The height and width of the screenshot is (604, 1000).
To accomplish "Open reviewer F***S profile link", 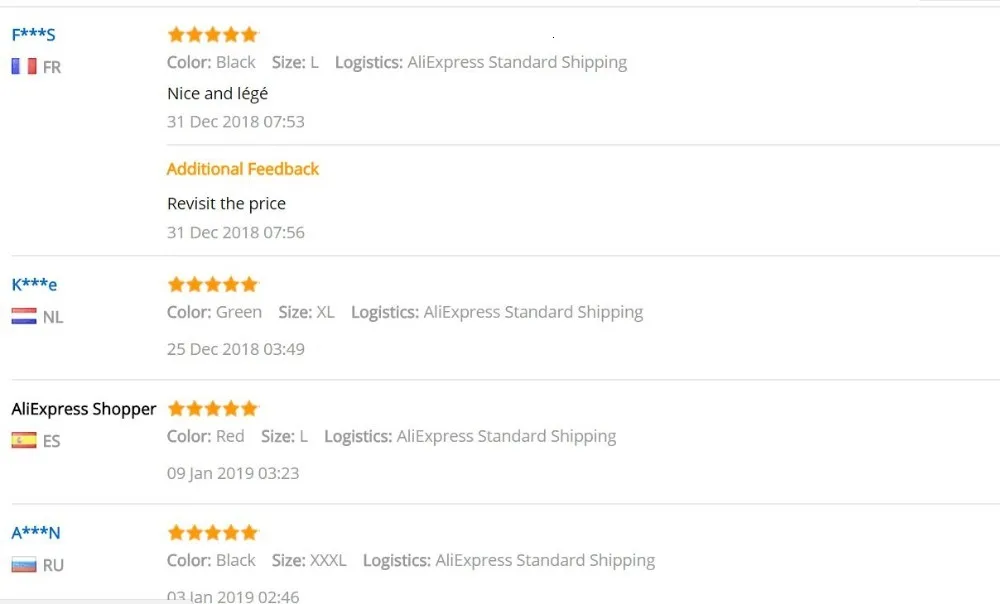I will tap(33, 34).
